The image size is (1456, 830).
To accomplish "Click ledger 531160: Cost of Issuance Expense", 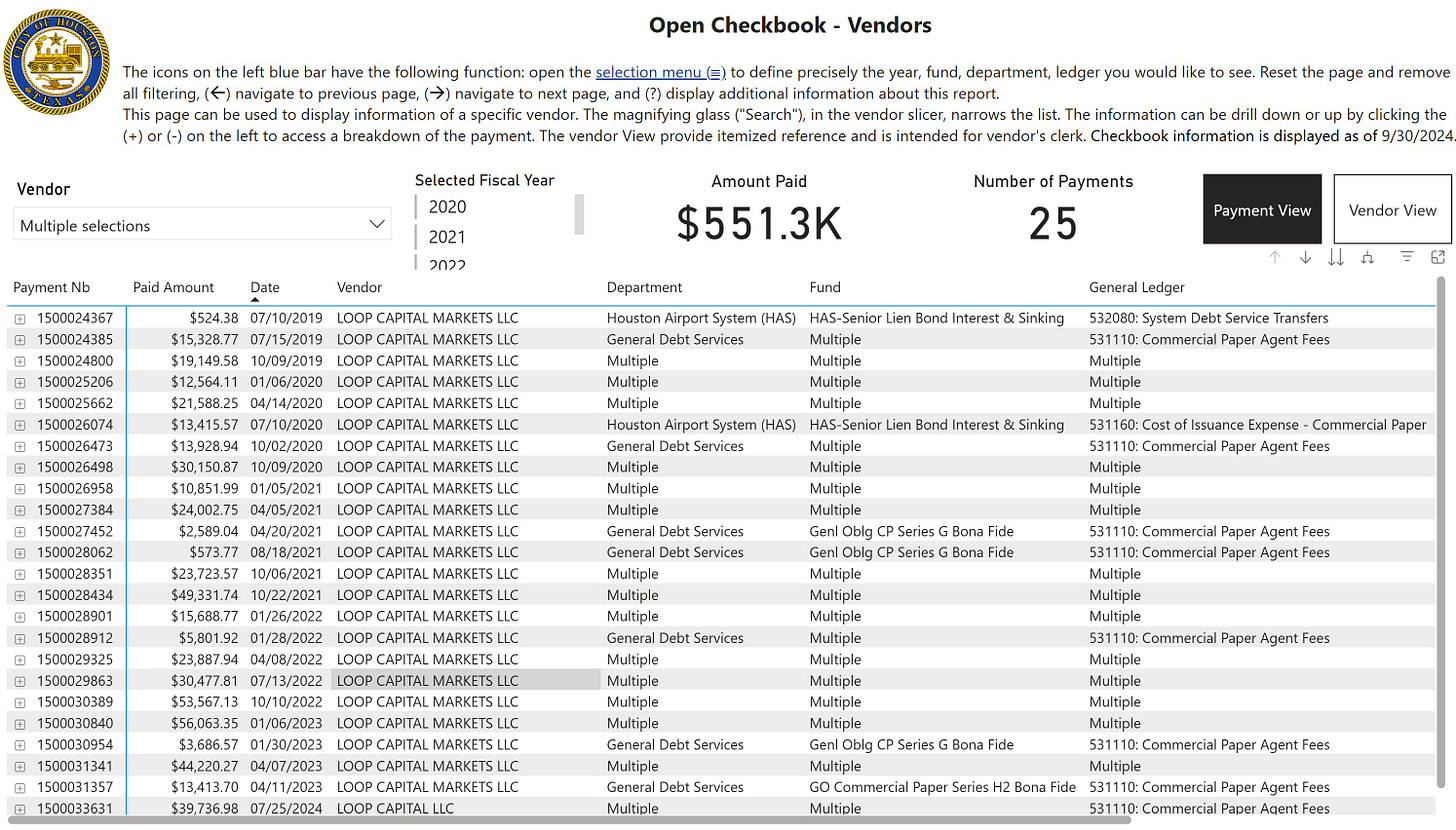I will [1257, 425].
